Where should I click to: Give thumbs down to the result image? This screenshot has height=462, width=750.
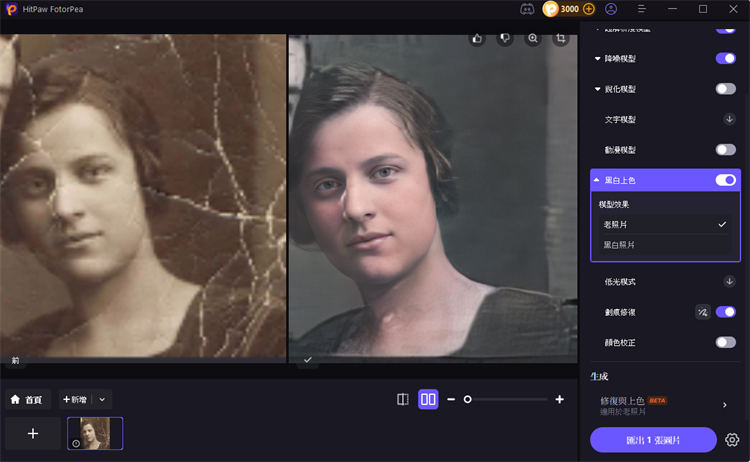click(x=505, y=39)
